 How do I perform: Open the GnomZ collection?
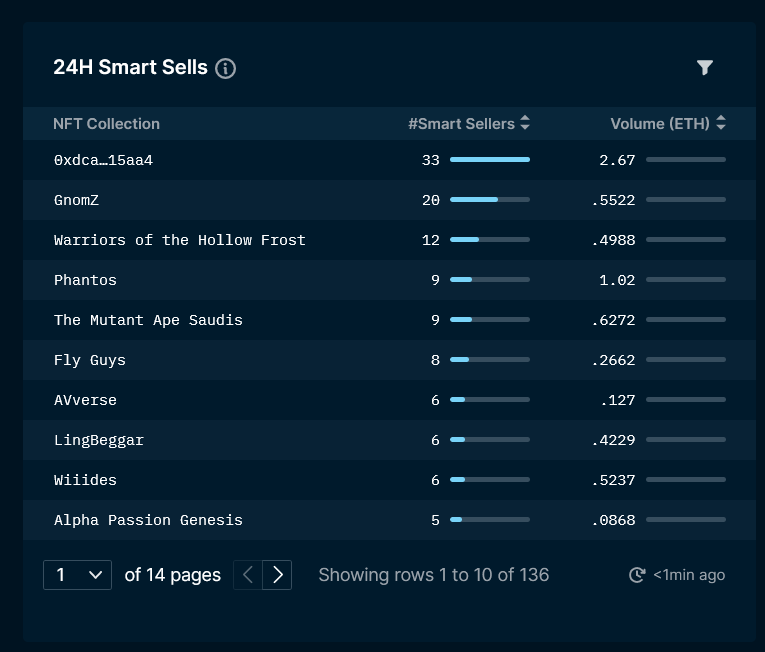(x=76, y=200)
